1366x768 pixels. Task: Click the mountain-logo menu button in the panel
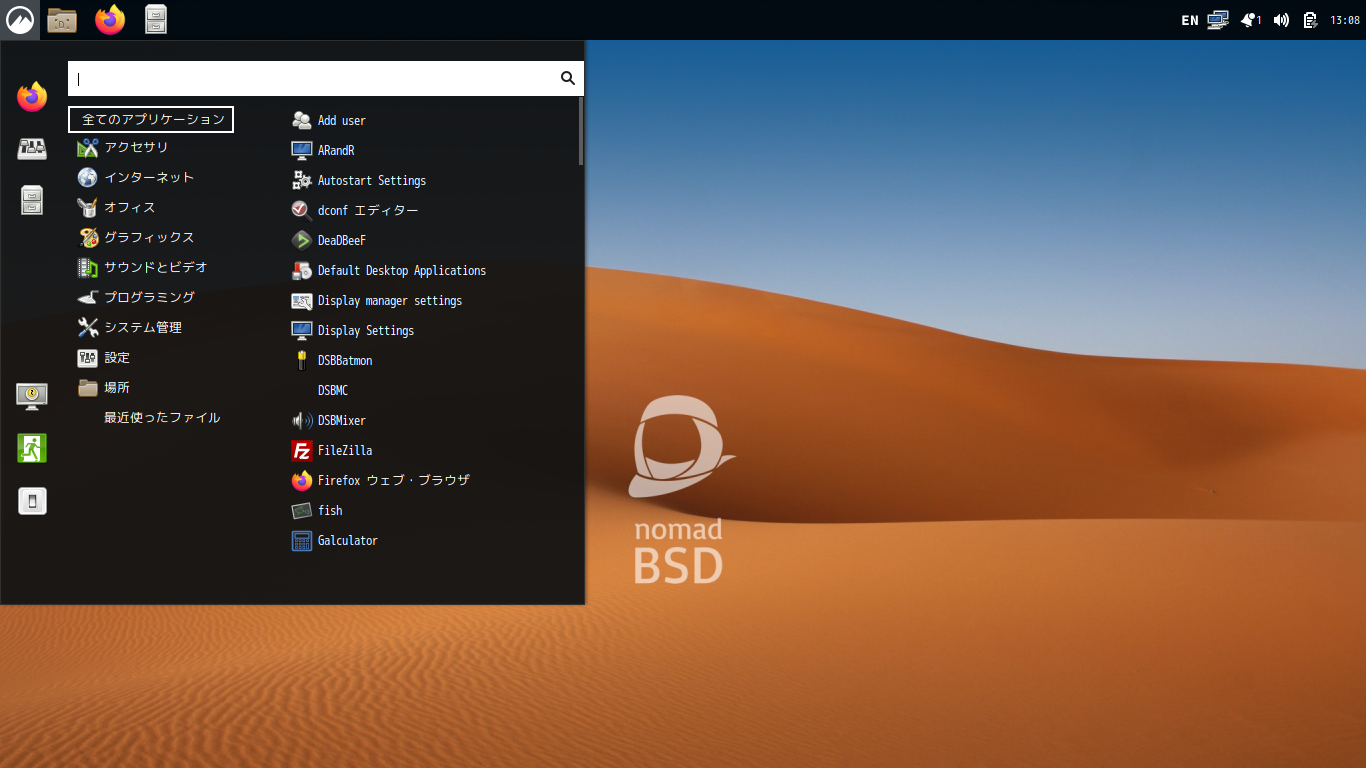click(20, 20)
